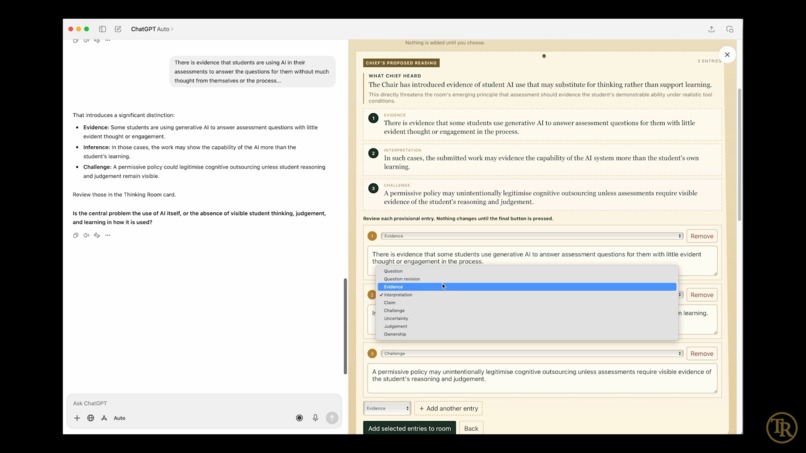This screenshot has width=806, height=453.
Task: Select Uncertainty from the type list
Action: (527, 319)
